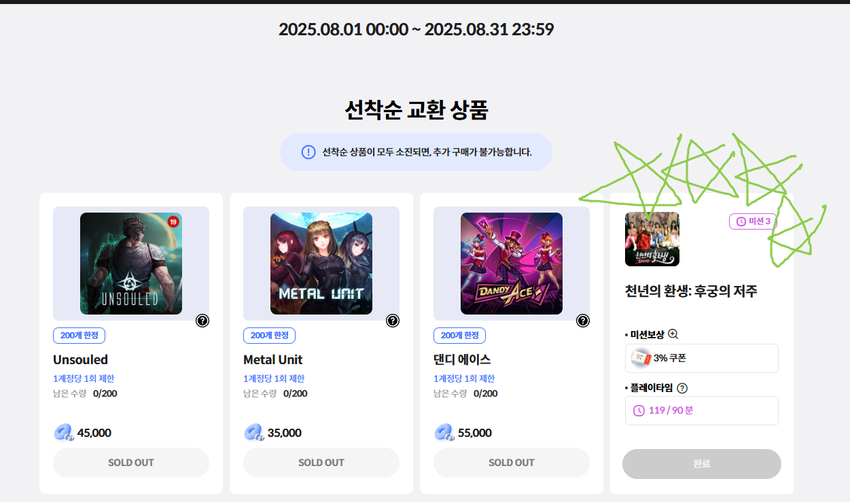Open the Metal Unit game cover image
850x502 pixels.
(321, 263)
